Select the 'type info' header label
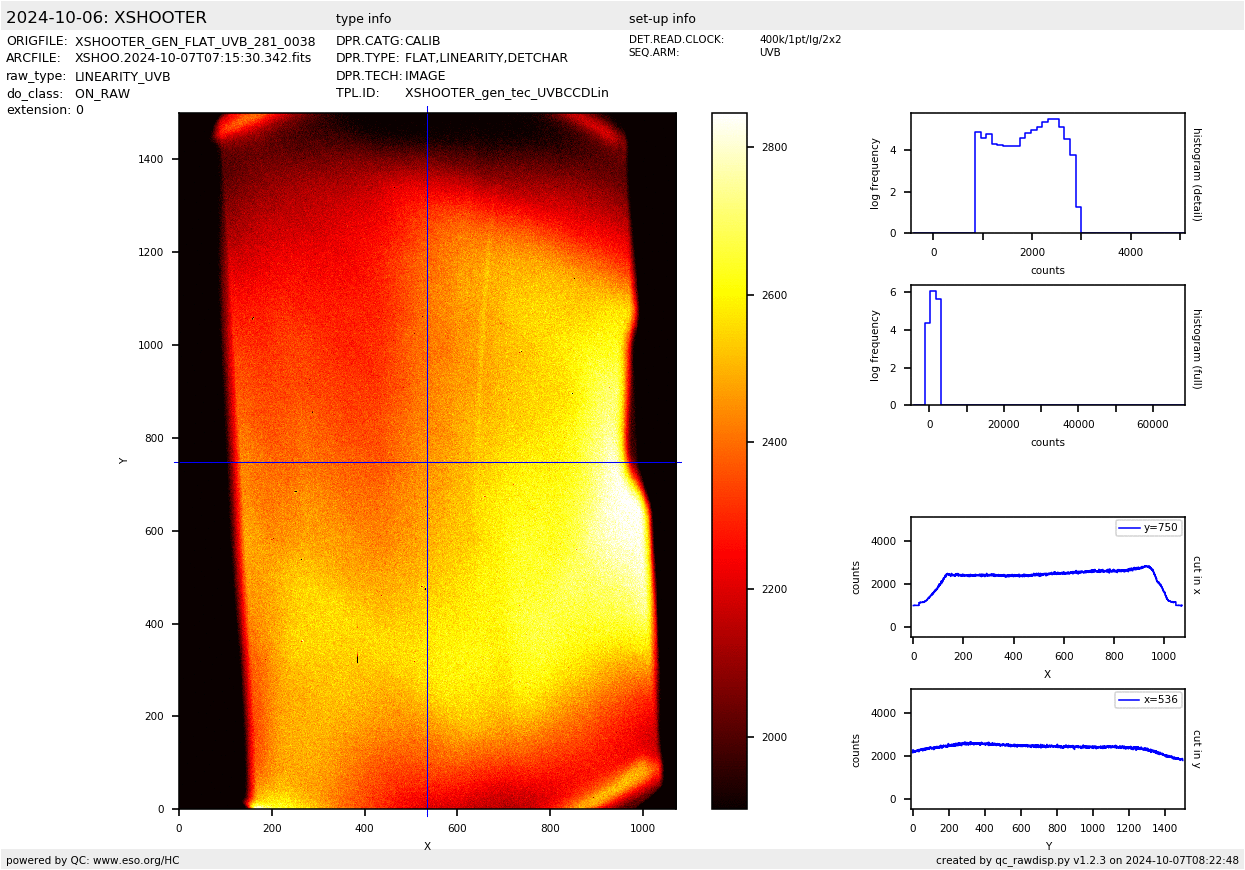 [363, 19]
